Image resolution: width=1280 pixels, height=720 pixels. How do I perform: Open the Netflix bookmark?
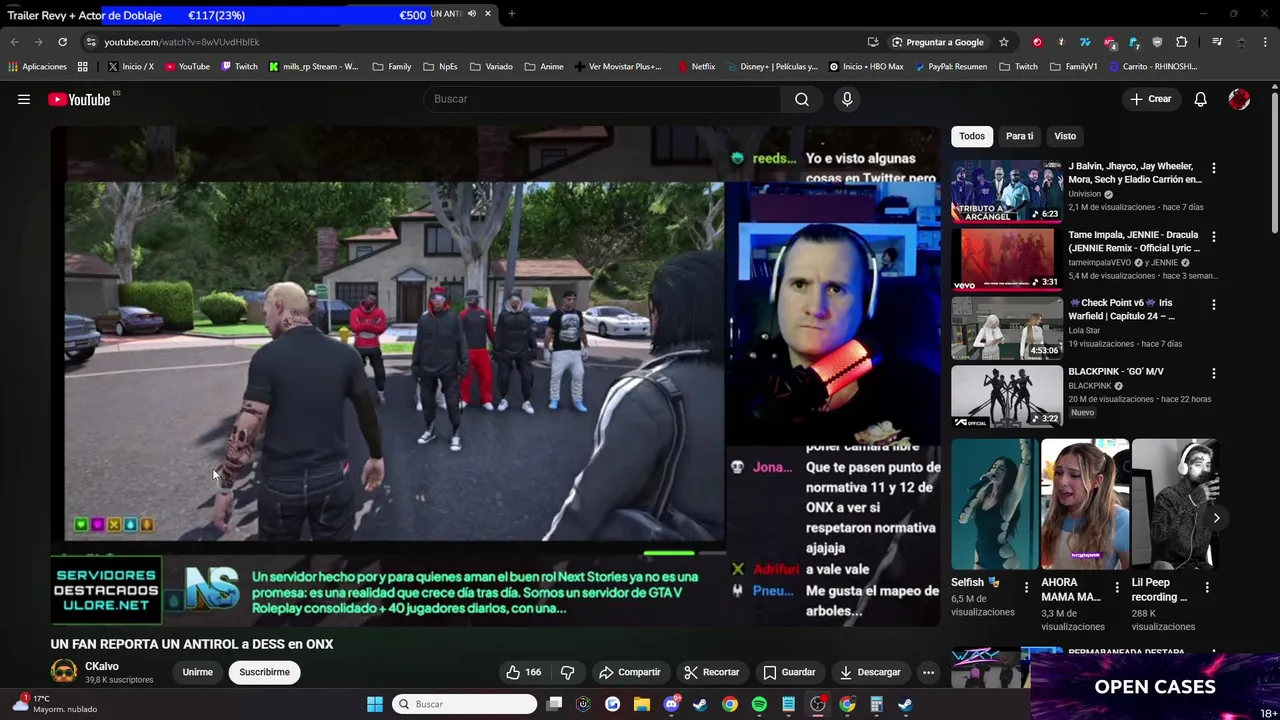696,67
